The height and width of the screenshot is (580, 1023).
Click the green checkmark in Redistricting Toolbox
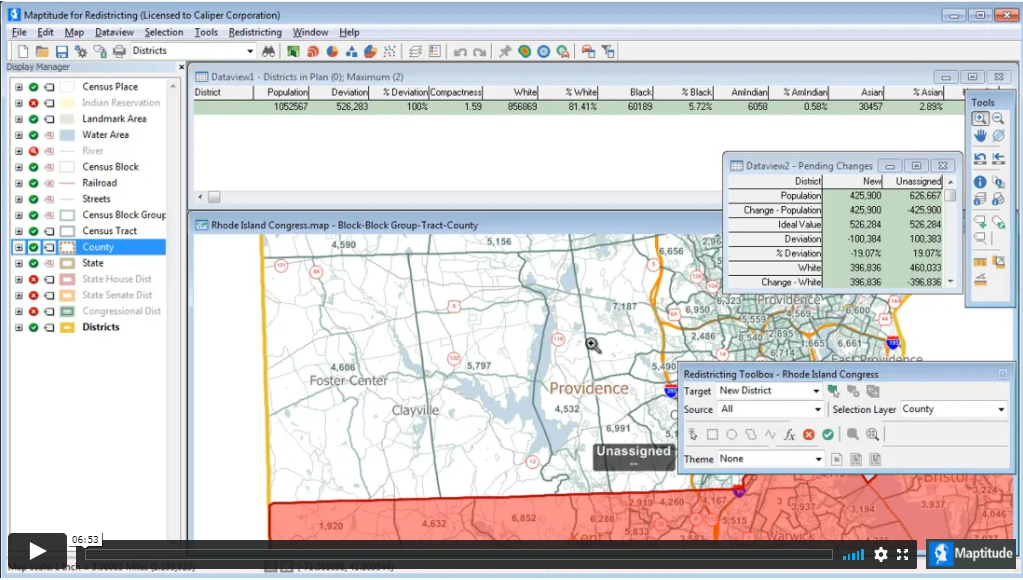828,434
